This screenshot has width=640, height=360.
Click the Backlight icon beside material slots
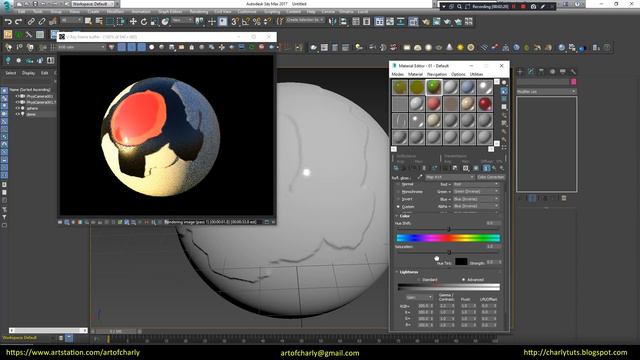504,91
